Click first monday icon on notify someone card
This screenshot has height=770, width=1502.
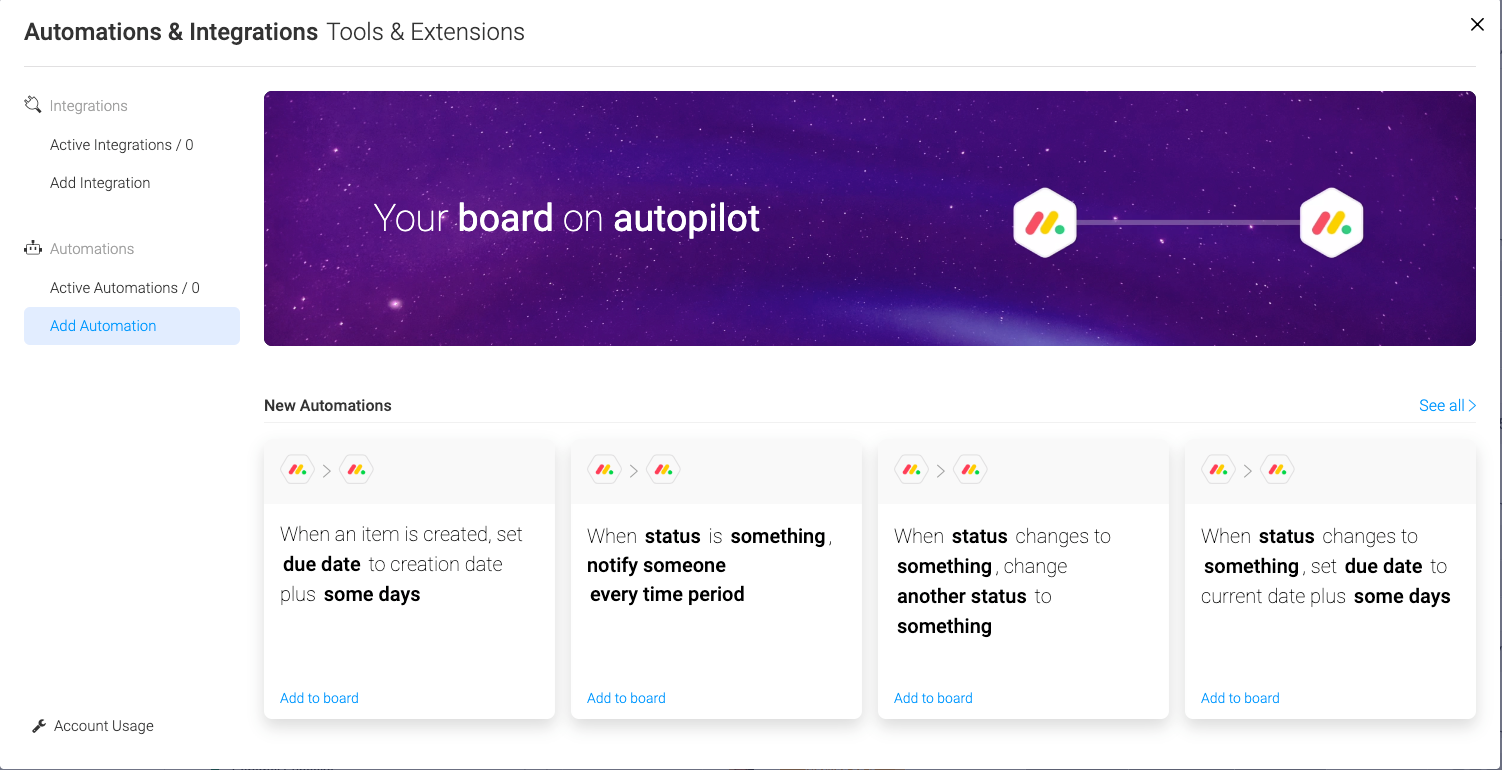click(604, 469)
